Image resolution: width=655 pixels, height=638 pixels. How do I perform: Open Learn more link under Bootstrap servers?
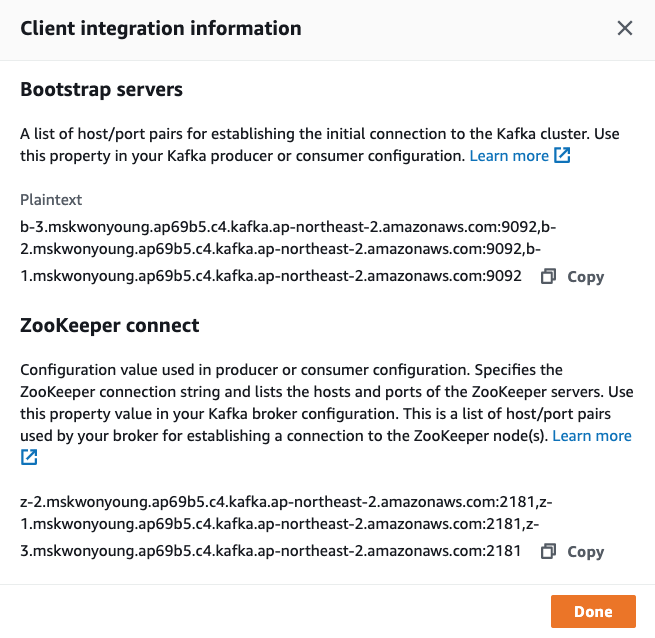509,156
